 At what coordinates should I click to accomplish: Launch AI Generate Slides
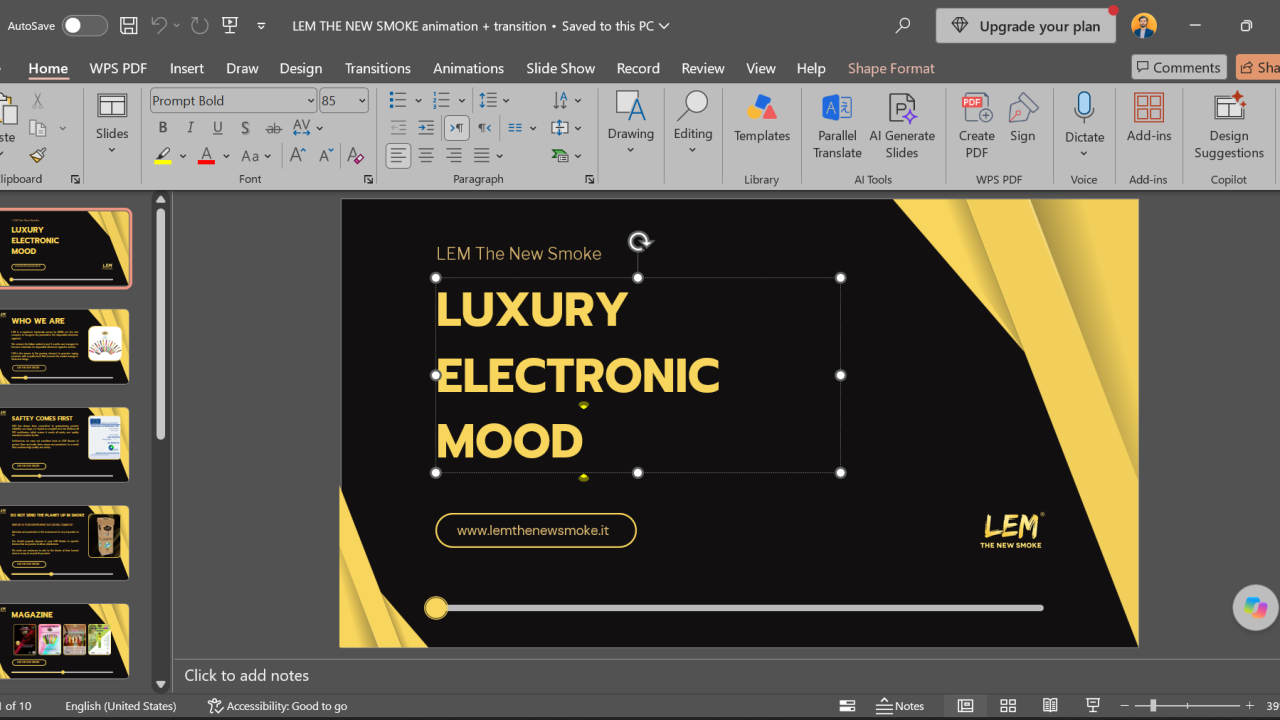click(902, 126)
